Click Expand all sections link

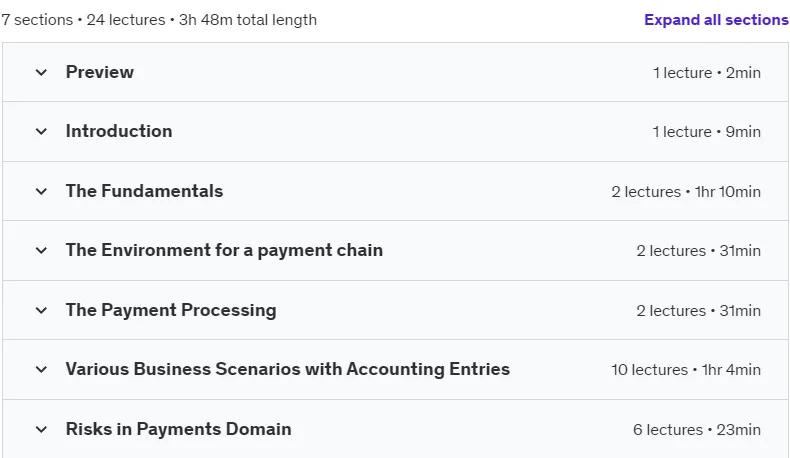[716, 20]
